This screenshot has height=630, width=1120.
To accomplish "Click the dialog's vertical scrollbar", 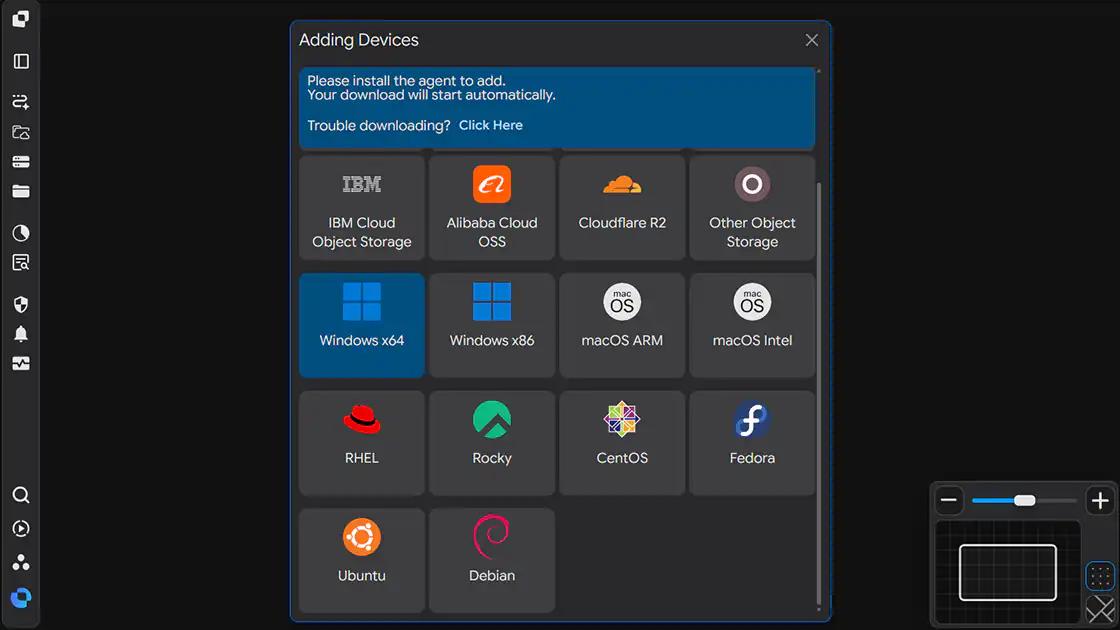I will tap(819, 393).
